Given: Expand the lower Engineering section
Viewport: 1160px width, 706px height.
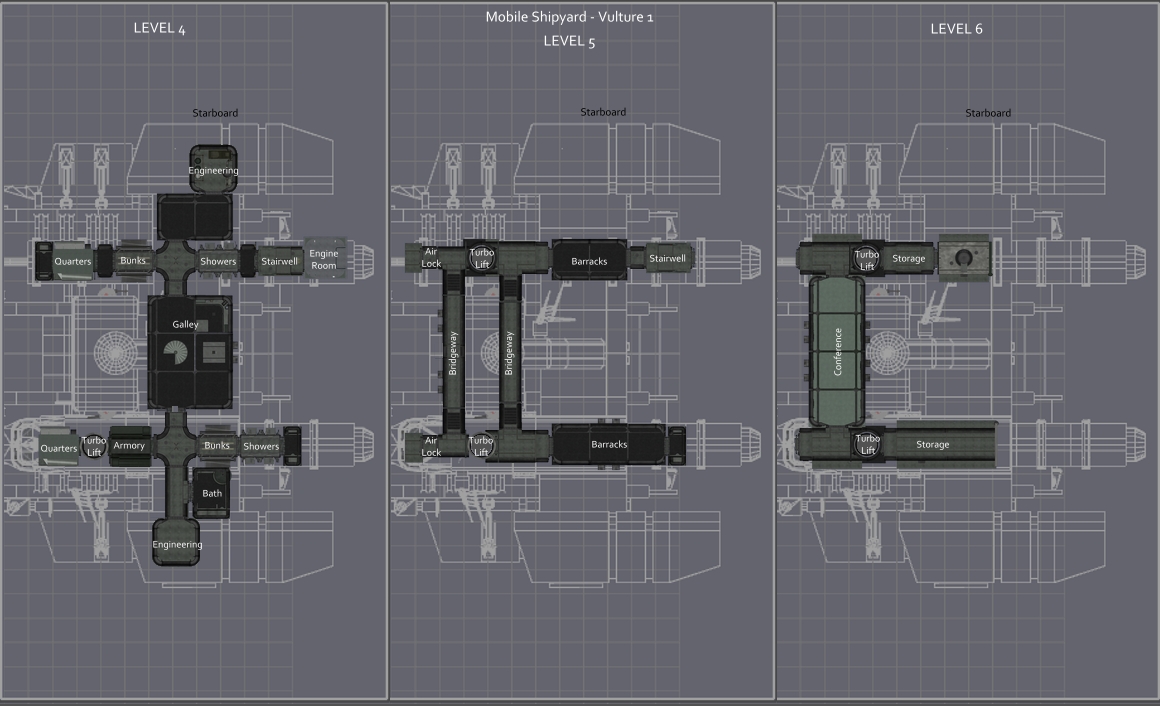Looking at the screenshot, I should click(177, 544).
